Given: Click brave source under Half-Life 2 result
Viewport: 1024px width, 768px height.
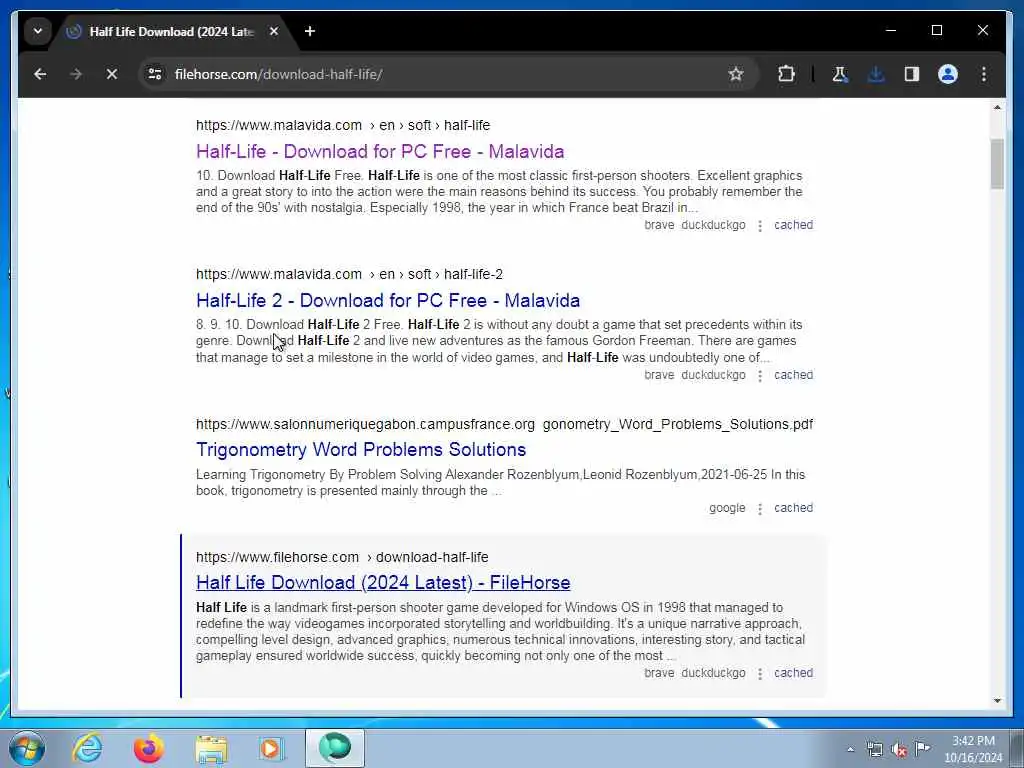Looking at the screenshot, I should click(x=659, y=375).
